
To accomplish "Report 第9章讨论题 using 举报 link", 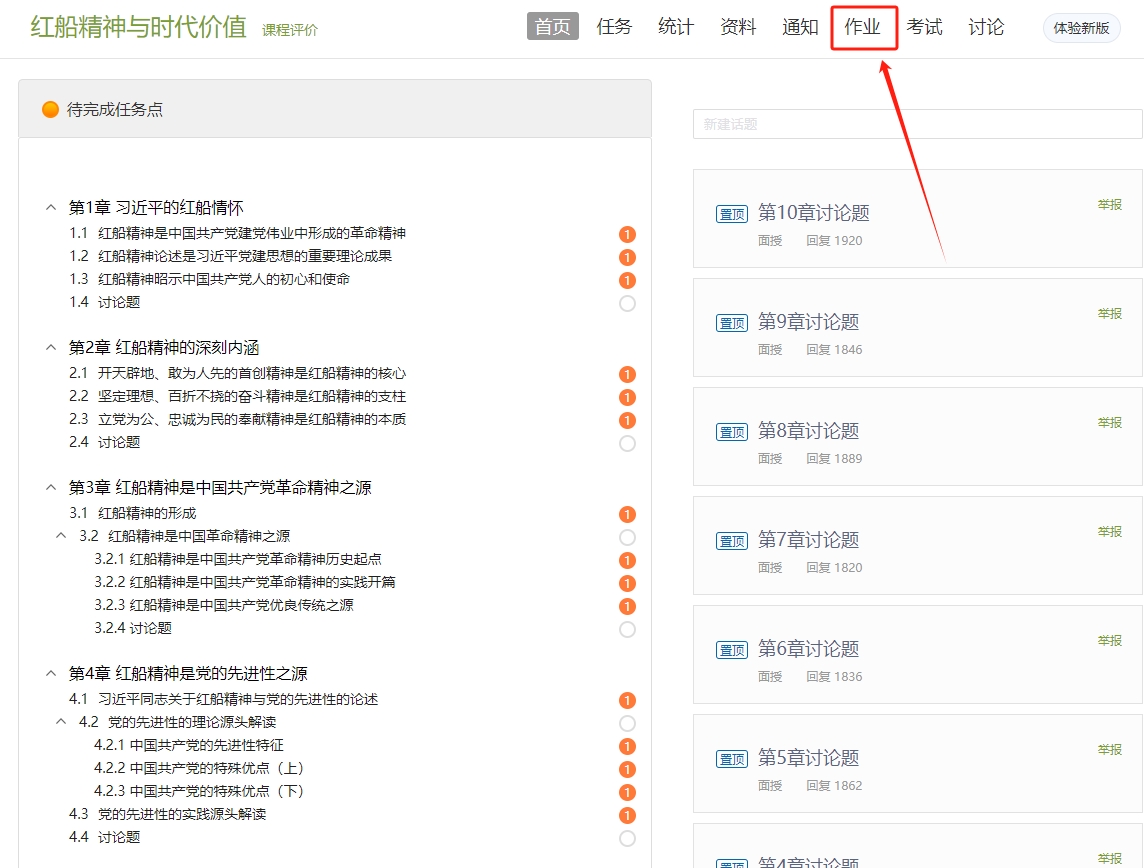I will pyautogui.click(x=1109, y=314).
